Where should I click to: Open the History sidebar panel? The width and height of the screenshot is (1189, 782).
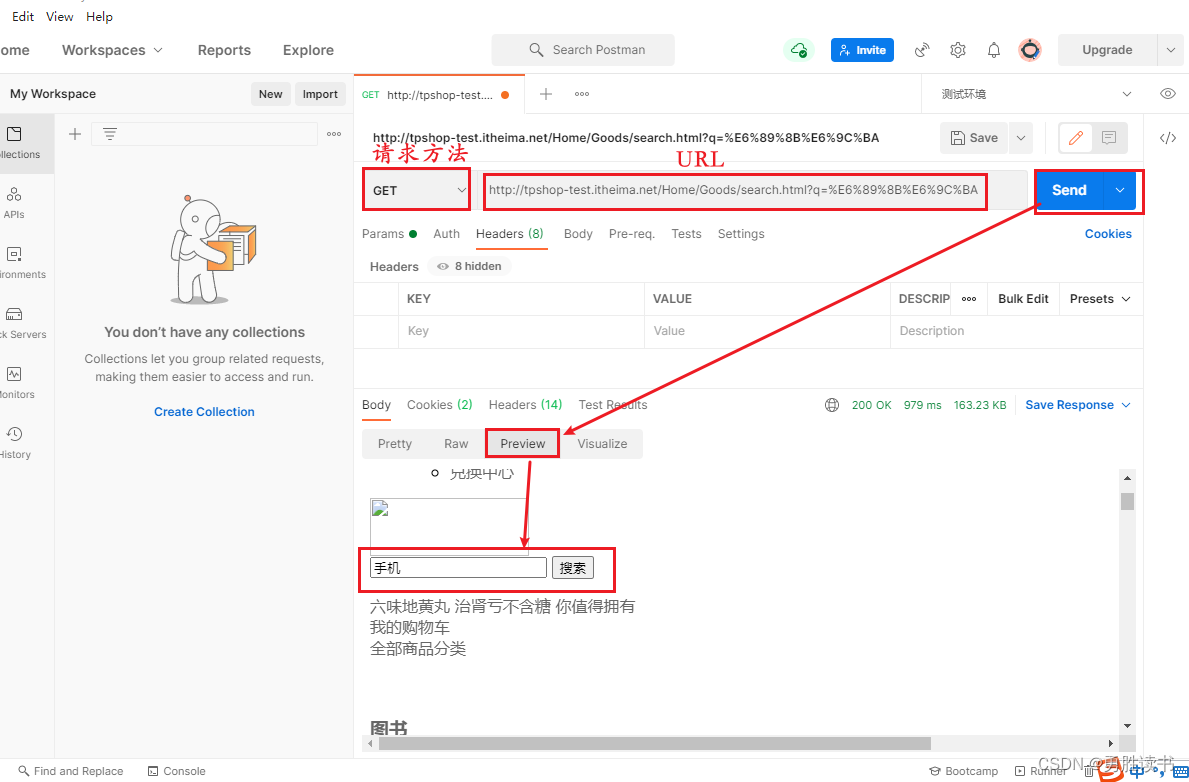(x=15, y=442)
